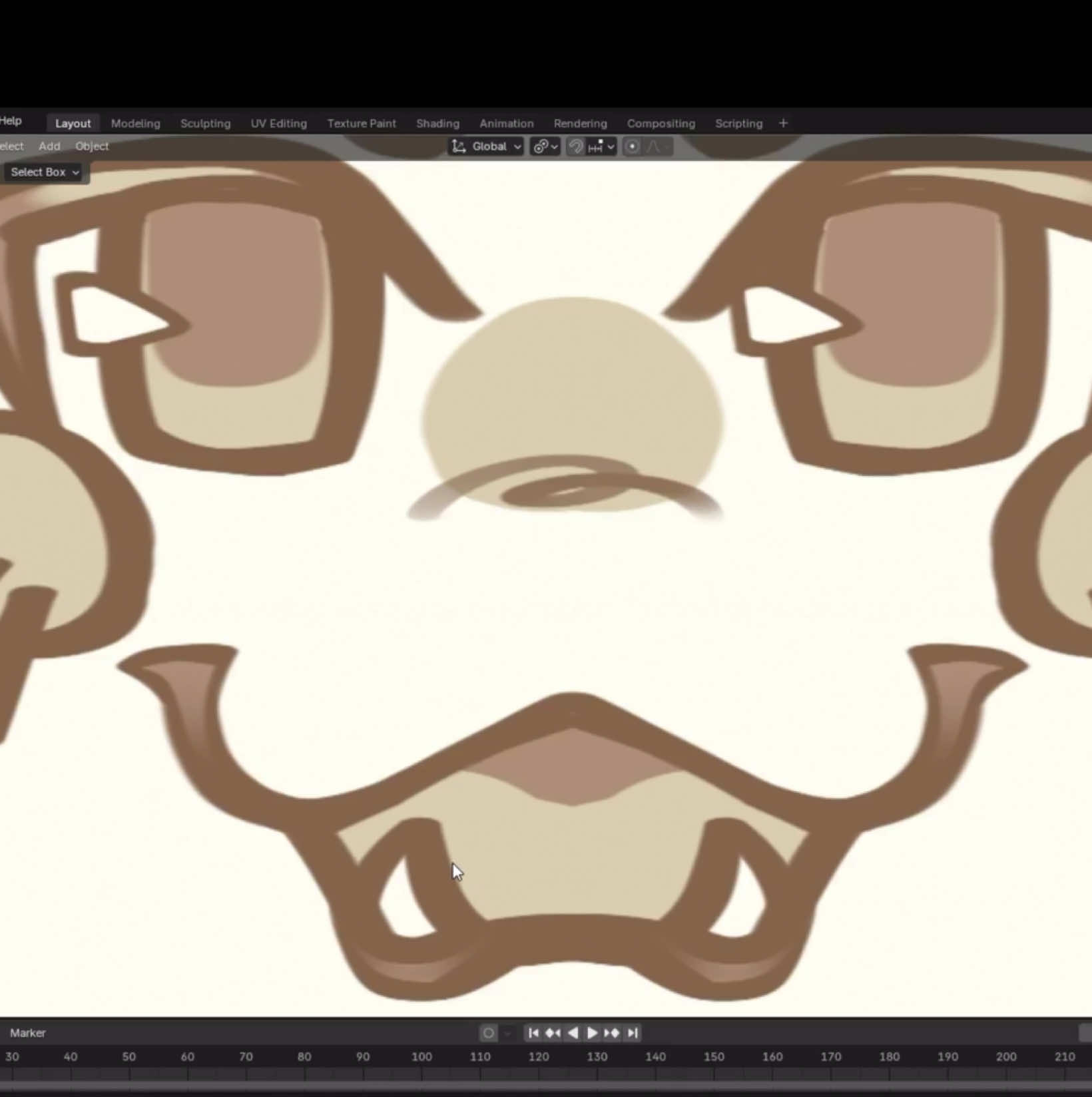Select the Rendering workspace tab
This screenshot has height=1097, width=1092.
(581, 123)
